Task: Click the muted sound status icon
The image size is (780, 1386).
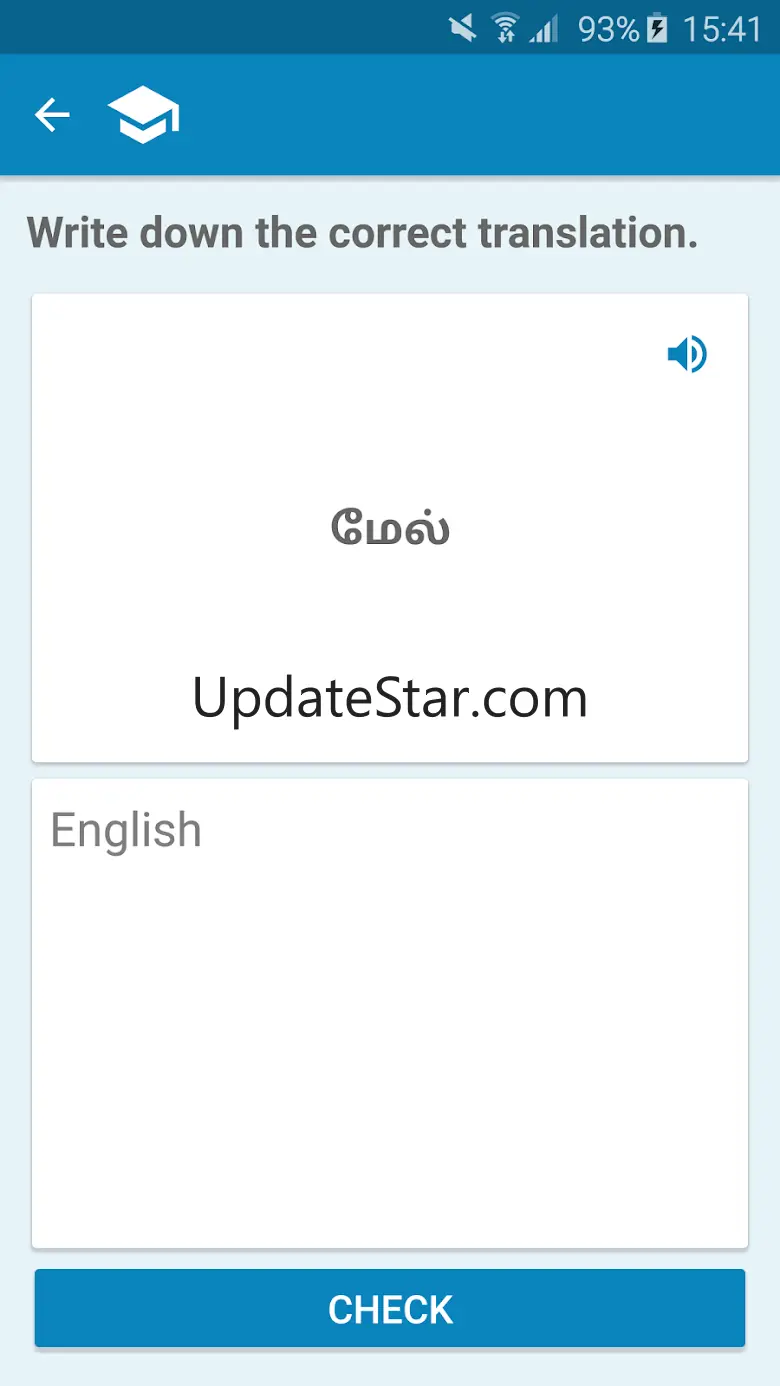Action: 462,28
